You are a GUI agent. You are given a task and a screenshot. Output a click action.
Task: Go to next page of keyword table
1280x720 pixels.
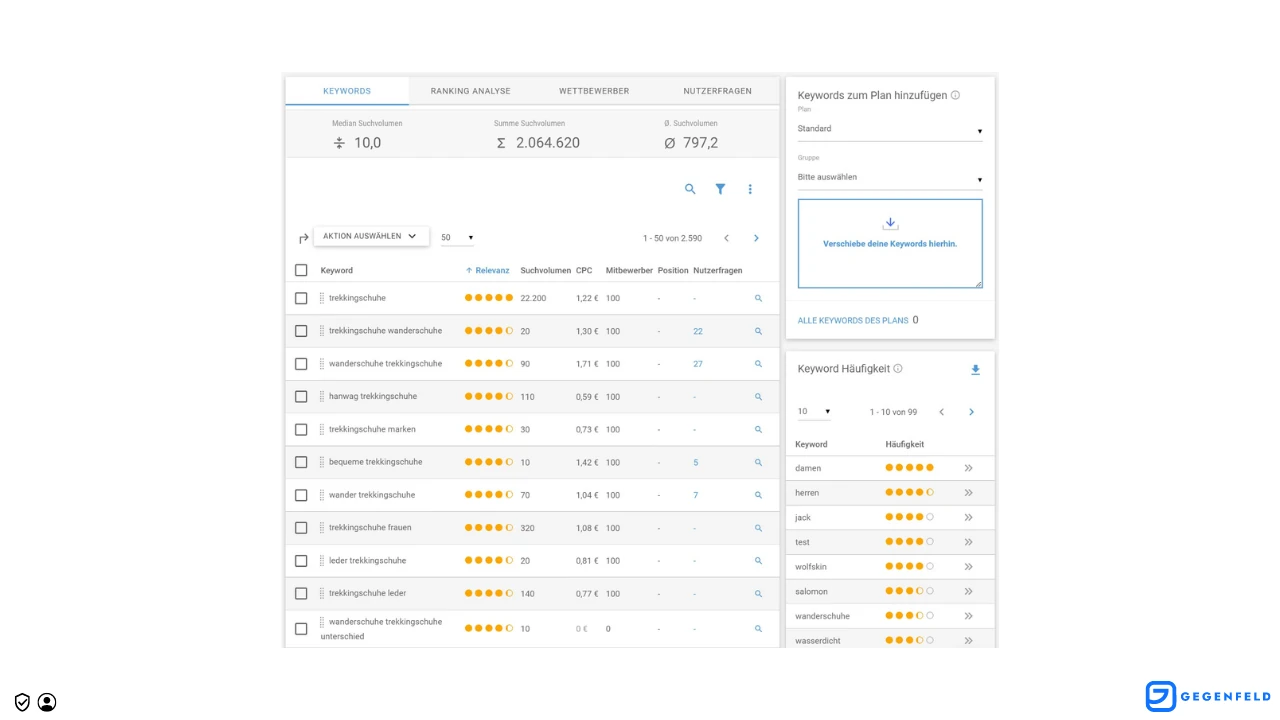[756, 238]
